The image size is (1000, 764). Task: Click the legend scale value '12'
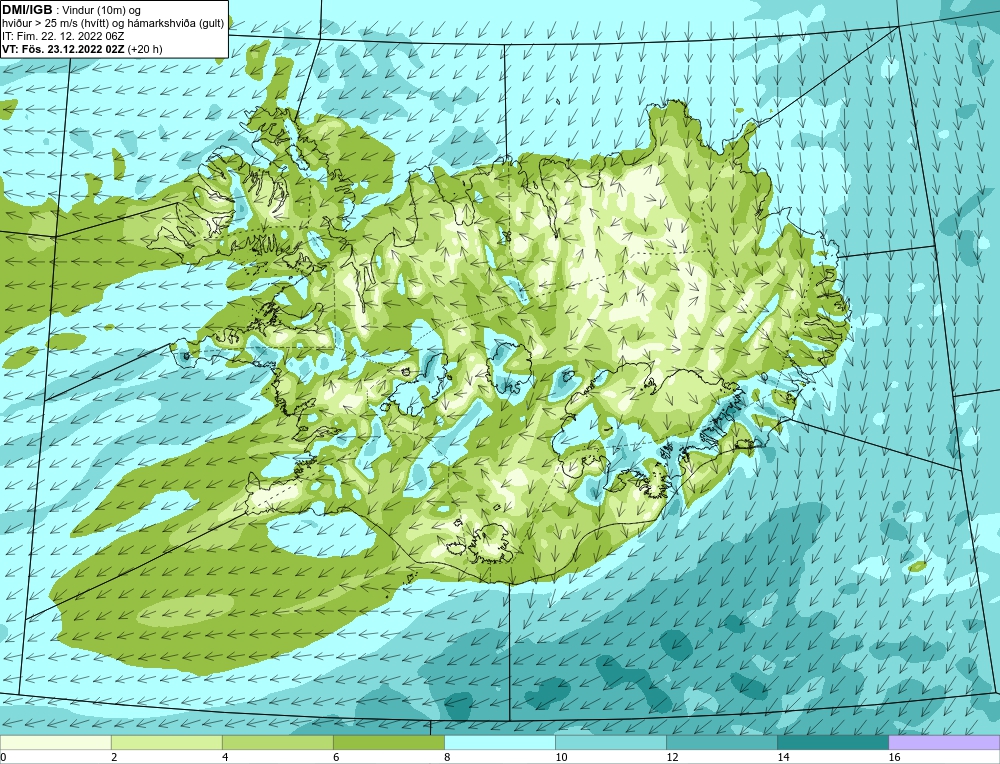tap(672, 757)
